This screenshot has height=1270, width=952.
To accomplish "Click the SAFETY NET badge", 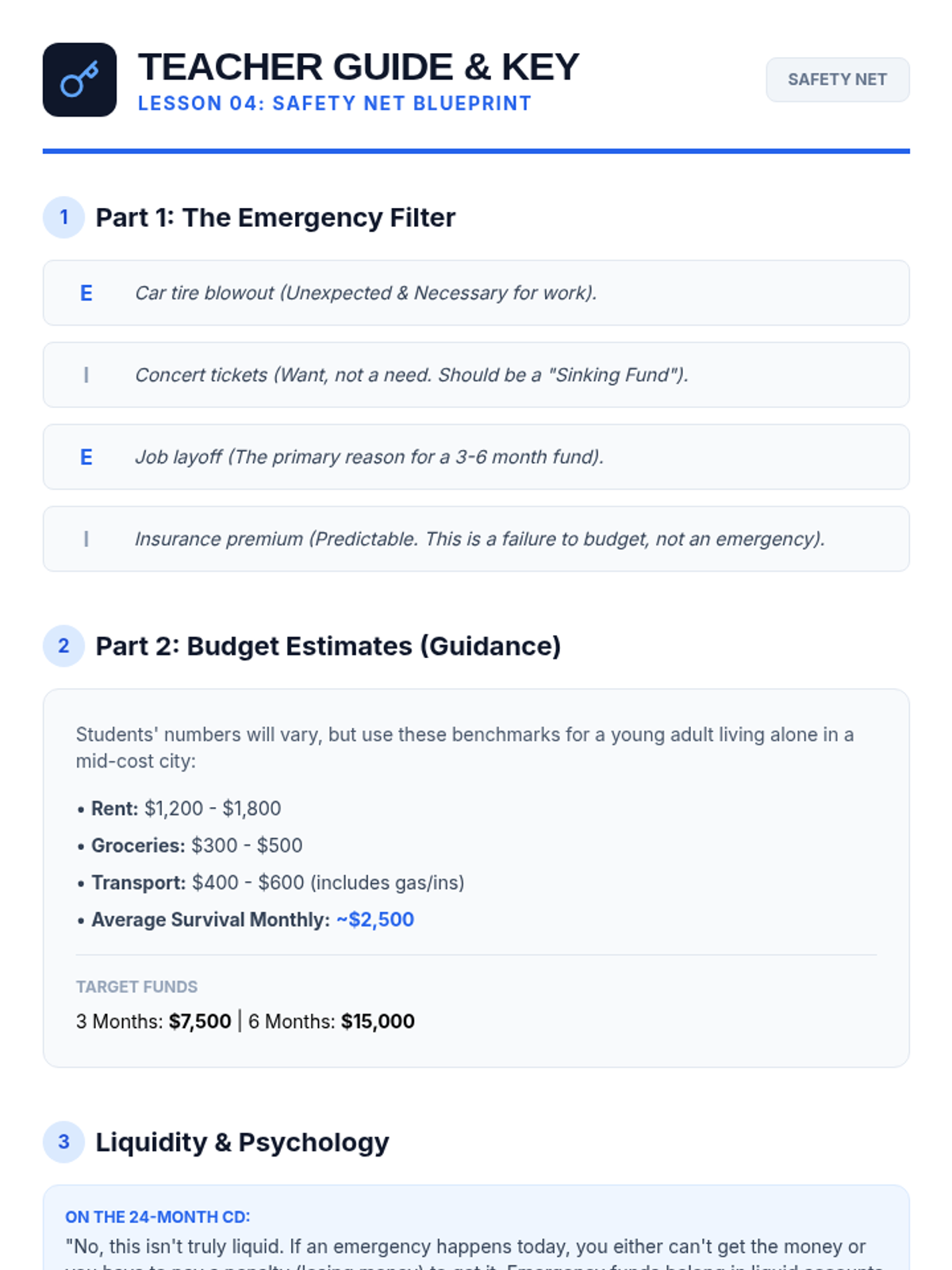I will tap(837, 79).
